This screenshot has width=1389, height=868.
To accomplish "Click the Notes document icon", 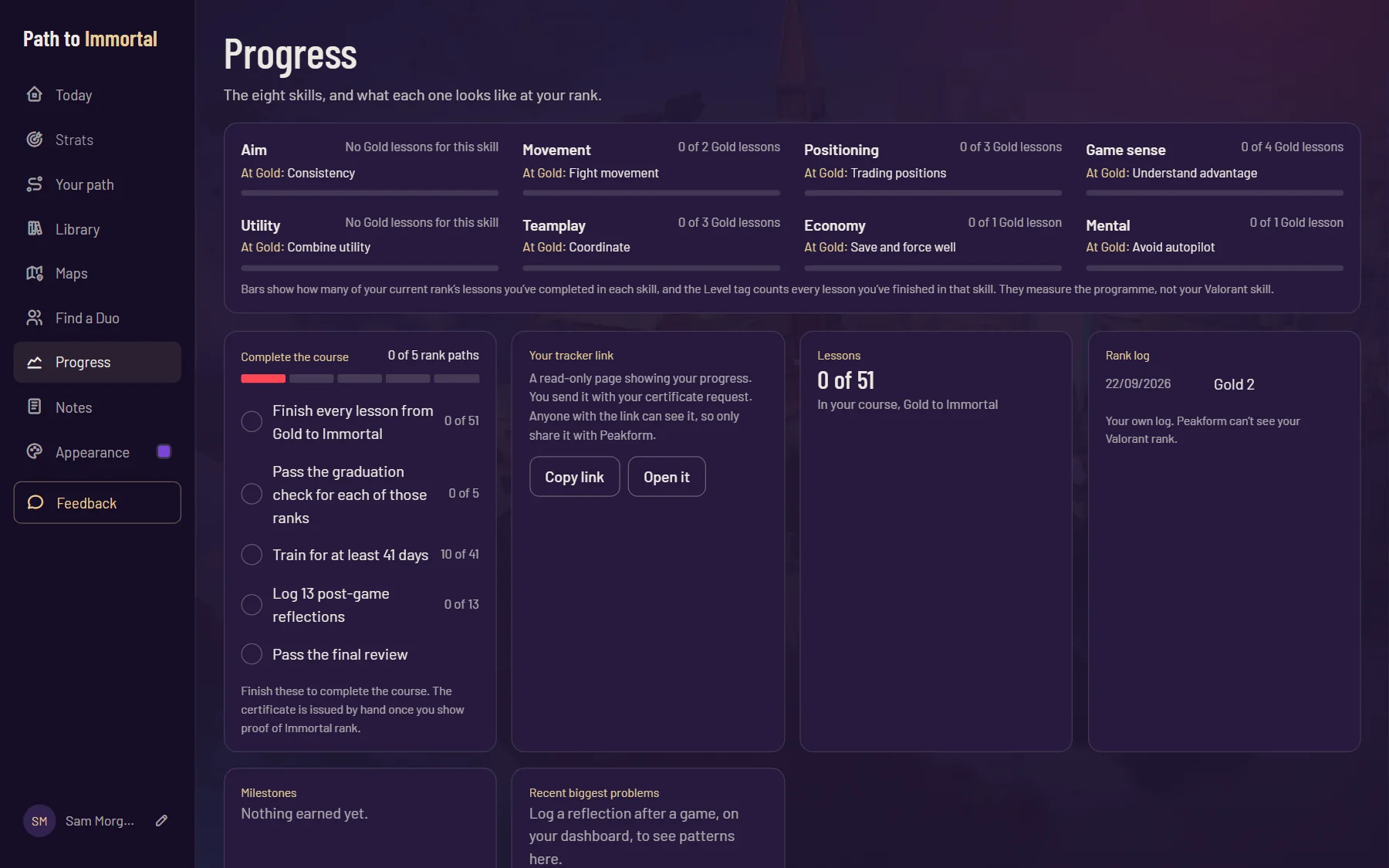I will tap(35, 407).
